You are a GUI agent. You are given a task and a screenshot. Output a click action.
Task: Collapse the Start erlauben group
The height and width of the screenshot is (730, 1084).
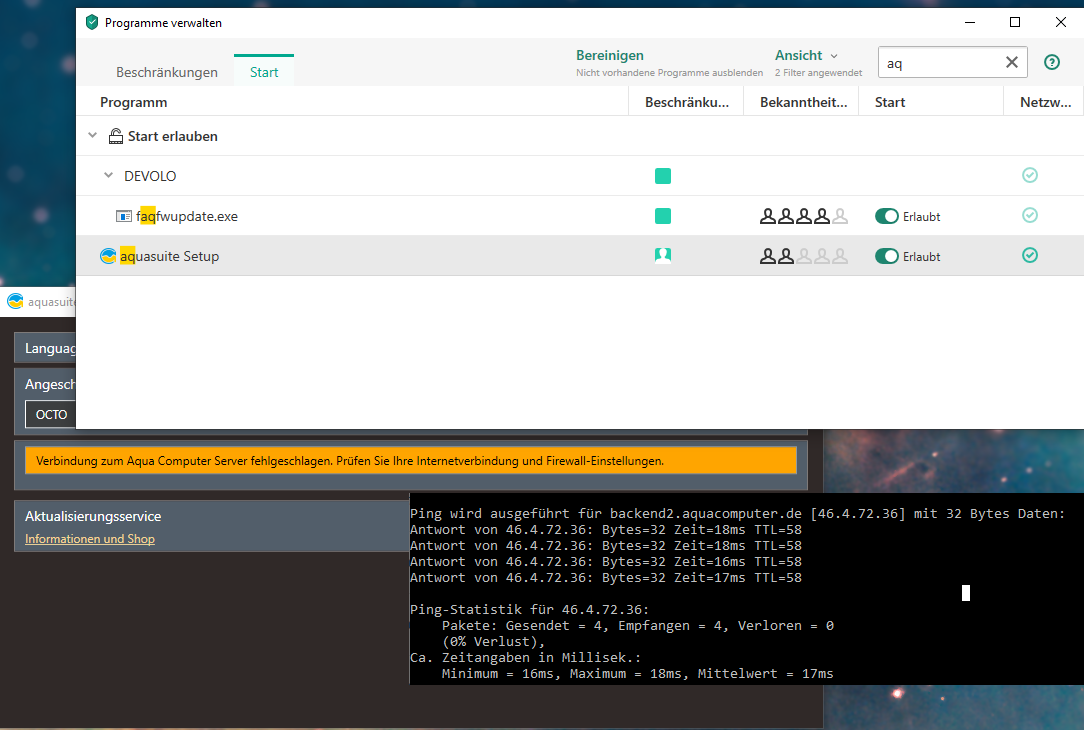pos(92,136)
